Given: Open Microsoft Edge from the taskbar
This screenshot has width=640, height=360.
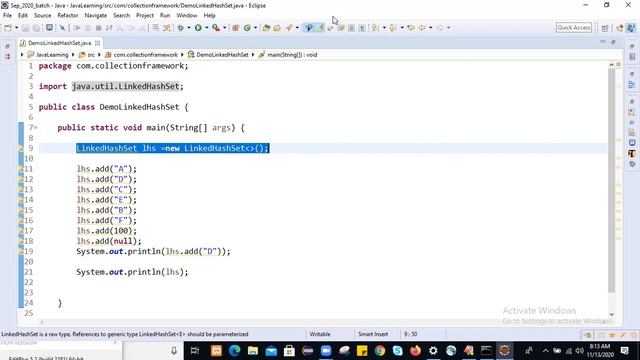Looking at the screenshot, I should coord(234,351).
